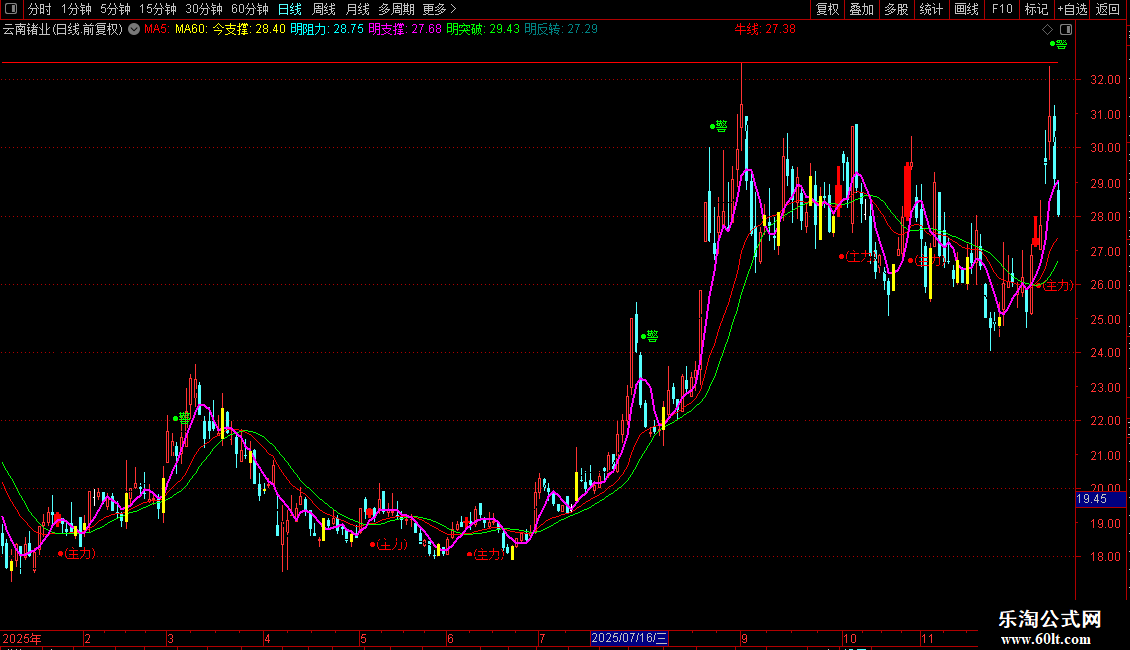Screen dimensions: 1130x650
Task: Toggle the right side panel icon
Action: (x=1066, y=30)
